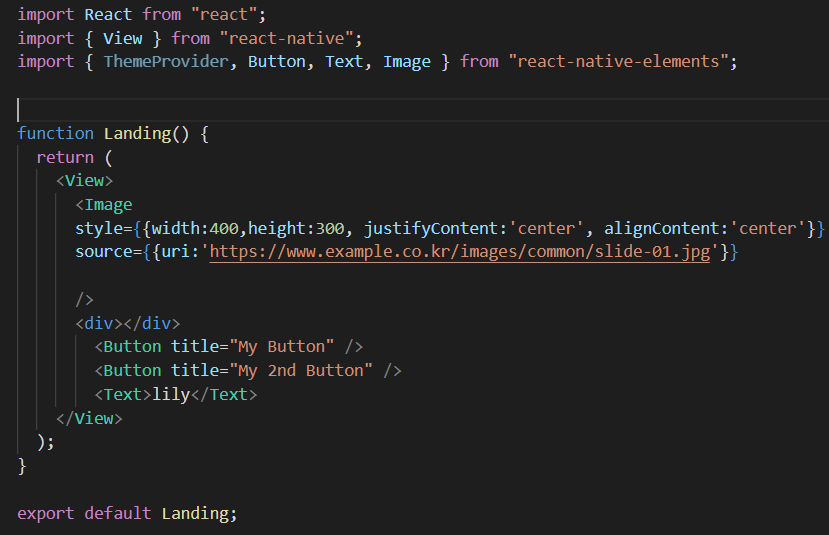Viewport: 829px width, 535px height.
Task: Click the Image self-closing "/>" line
Action: [85, 300]
